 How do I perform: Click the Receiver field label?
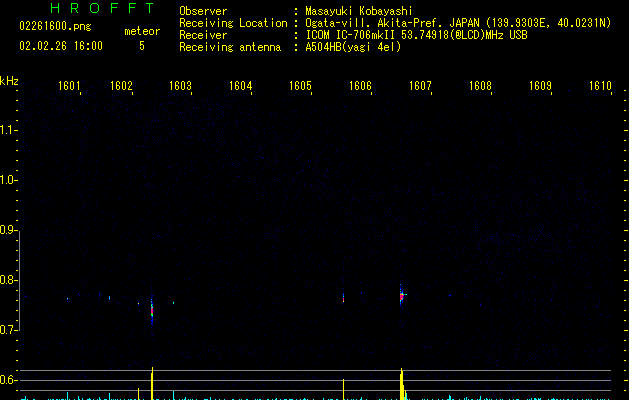point(203,35)
